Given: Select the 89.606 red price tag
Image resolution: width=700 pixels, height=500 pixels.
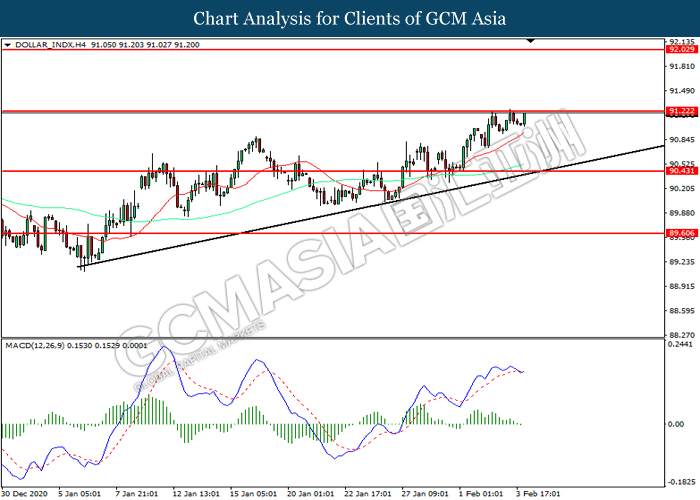Looking at the screenshot, I should (682, 233).
